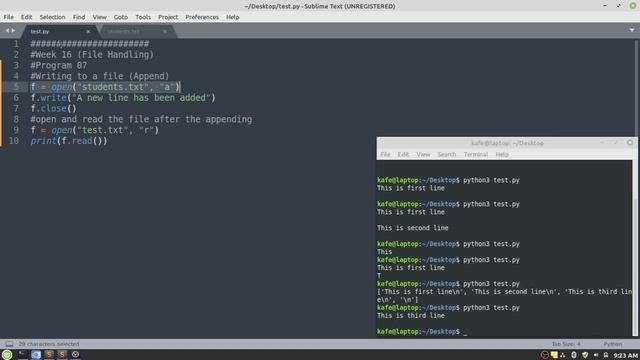The image size is (640, 360).
Task: Open the network connections tray icon
Action: tap(563, 355)
